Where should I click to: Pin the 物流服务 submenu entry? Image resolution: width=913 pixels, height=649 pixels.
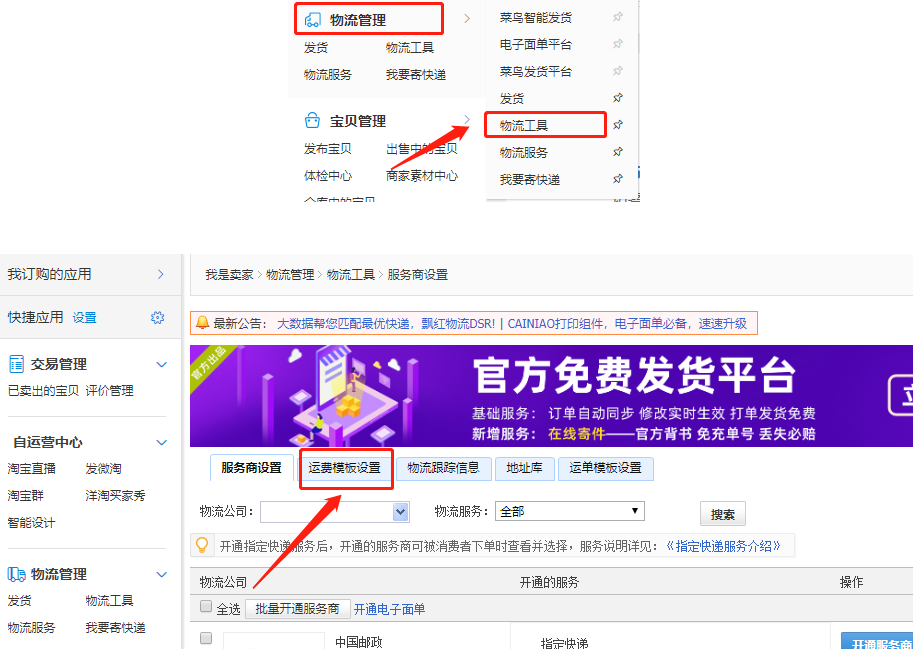pyautogui.click(x=618, y=152)
